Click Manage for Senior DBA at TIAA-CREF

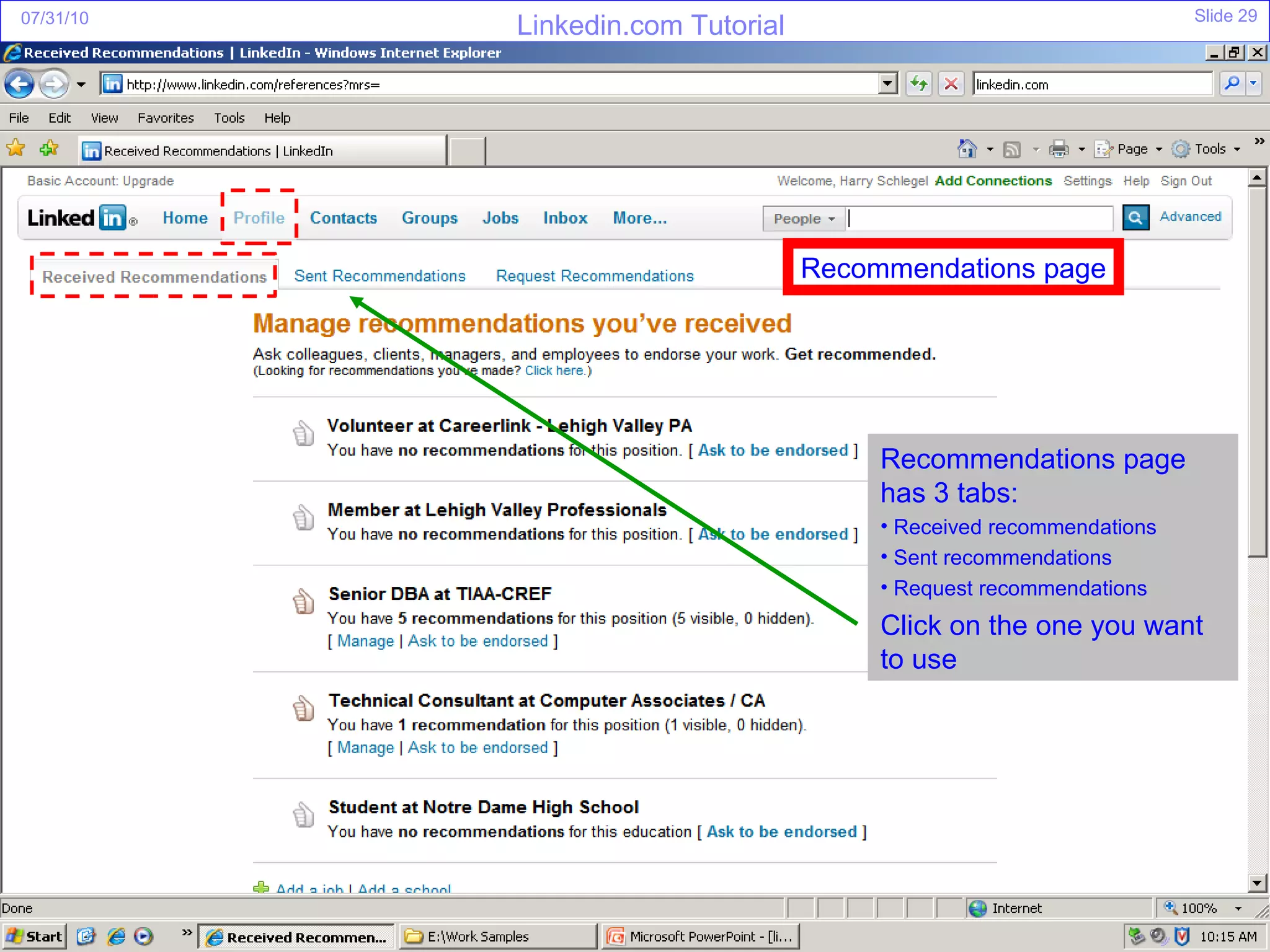coord(365,641)
